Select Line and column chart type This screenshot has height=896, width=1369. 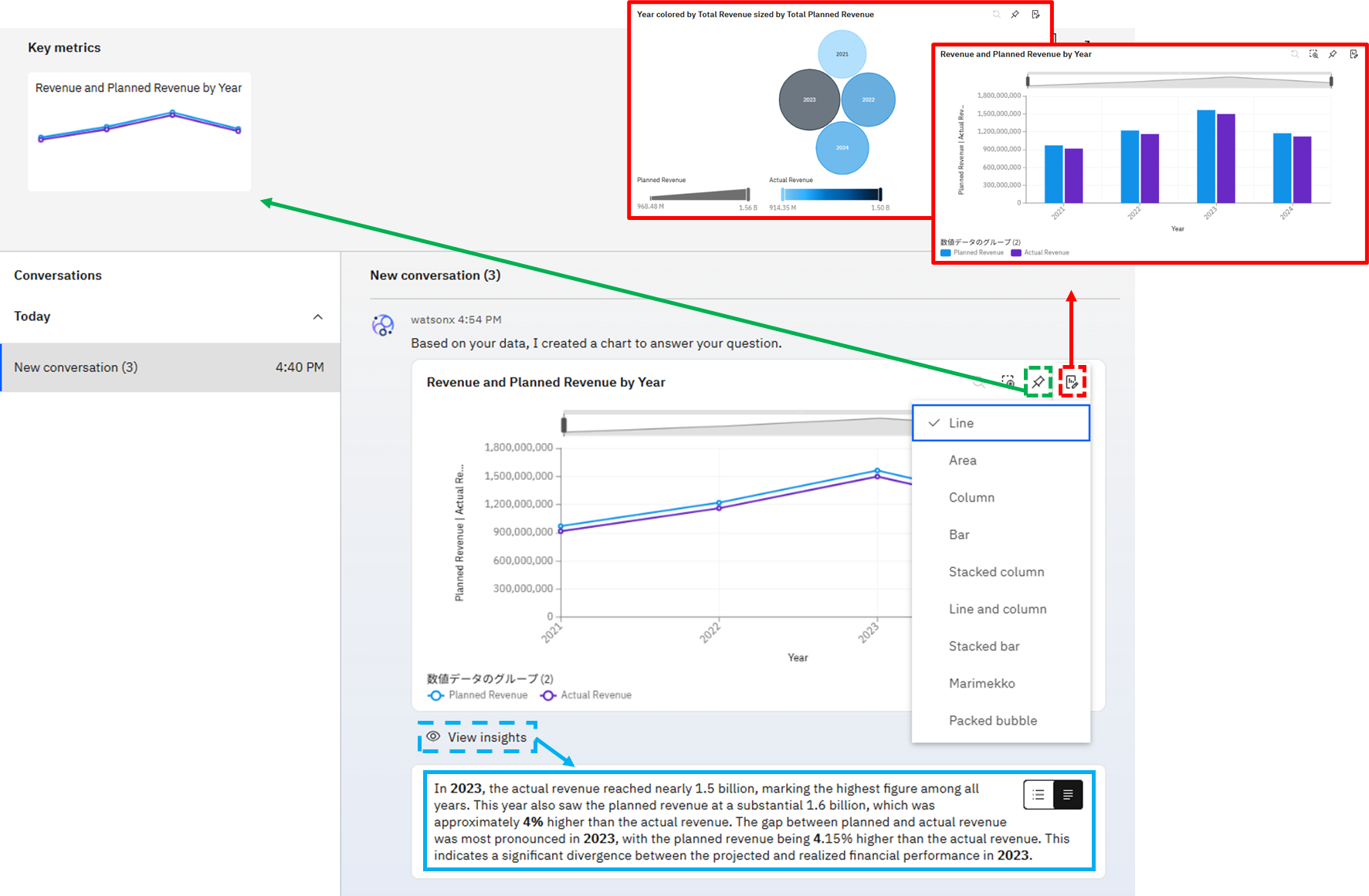(x=1001, y=609)
